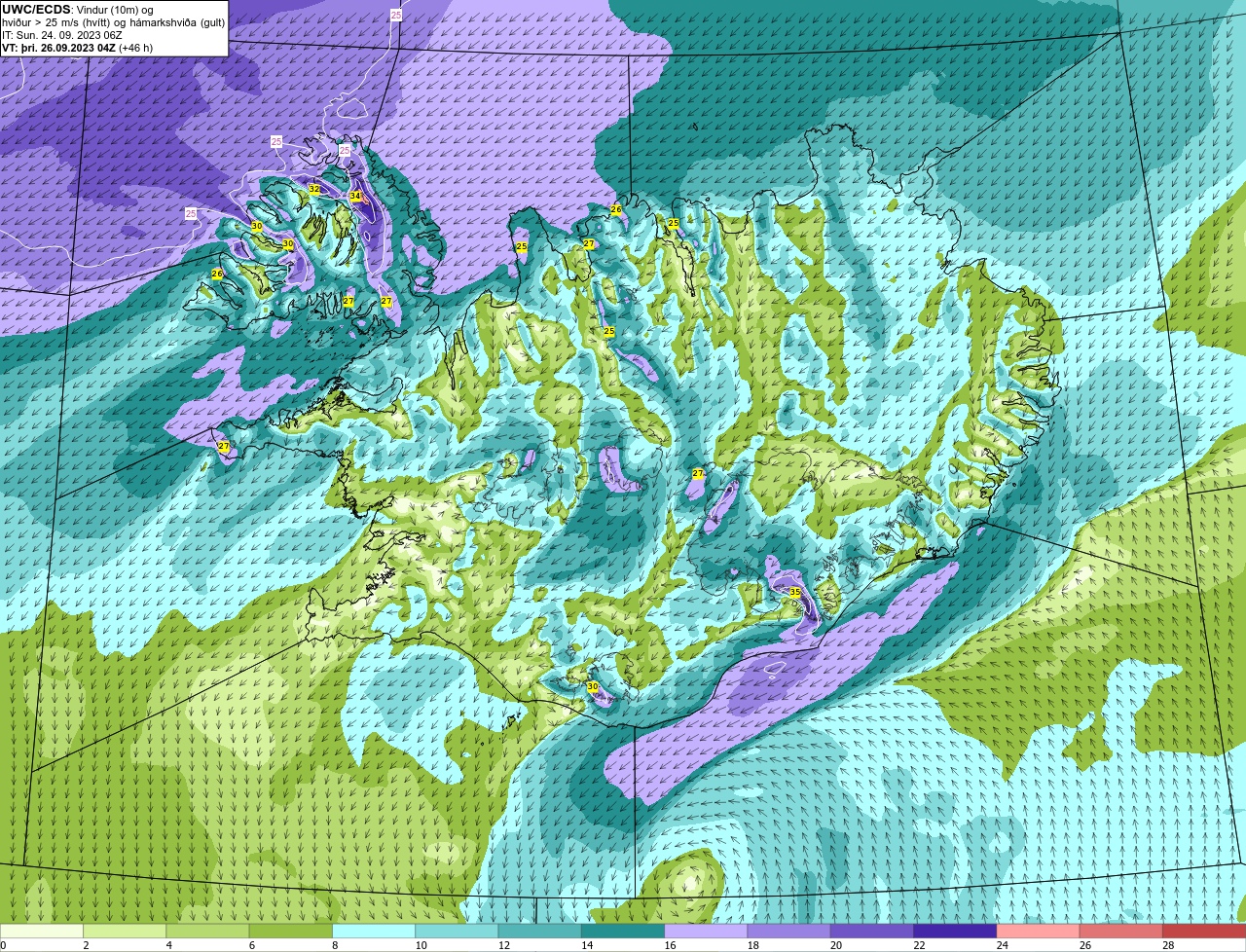The width and height of the screenshot is (1246, 952).
Task: Pick the 12–14 m/s teal legend swatch
Action: coord(540,931)
